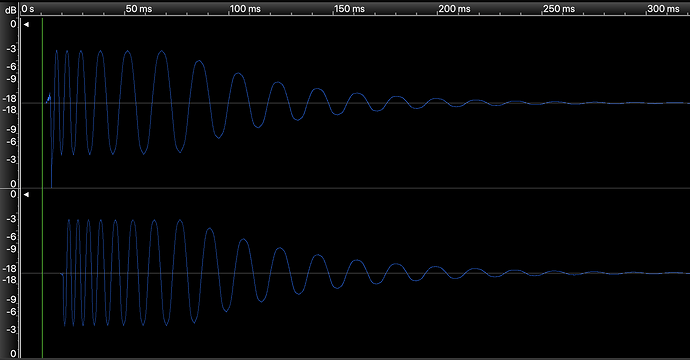Click the dB unit label in the ruler corner

(11, 9)
